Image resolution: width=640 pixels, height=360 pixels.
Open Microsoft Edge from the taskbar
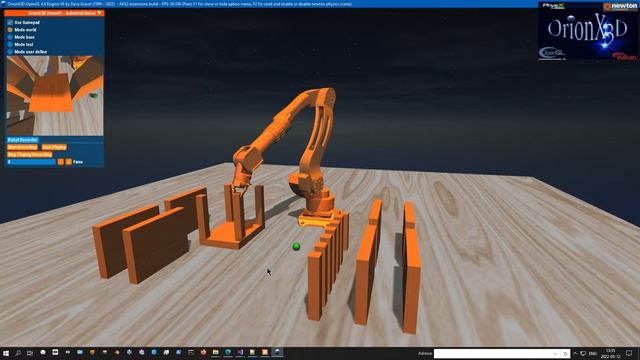coord(228,353)
